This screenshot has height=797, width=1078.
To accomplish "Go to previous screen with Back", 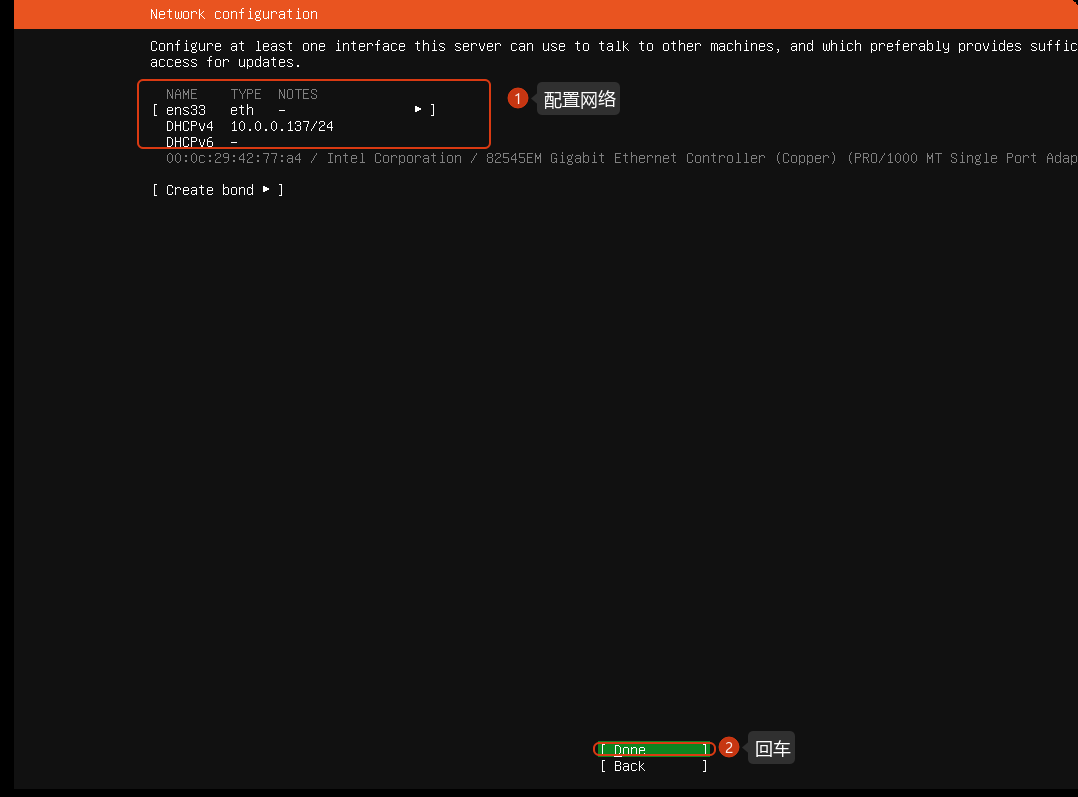I will coord(654,766).
